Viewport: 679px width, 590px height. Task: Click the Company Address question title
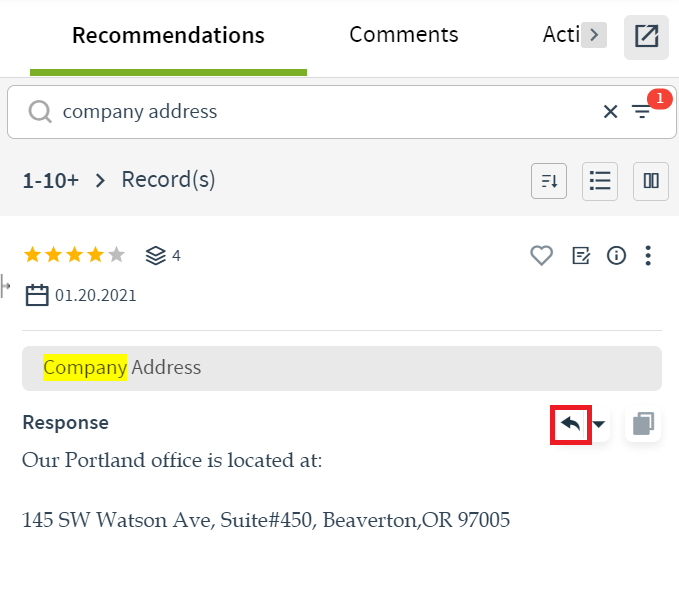pos(122,368)
